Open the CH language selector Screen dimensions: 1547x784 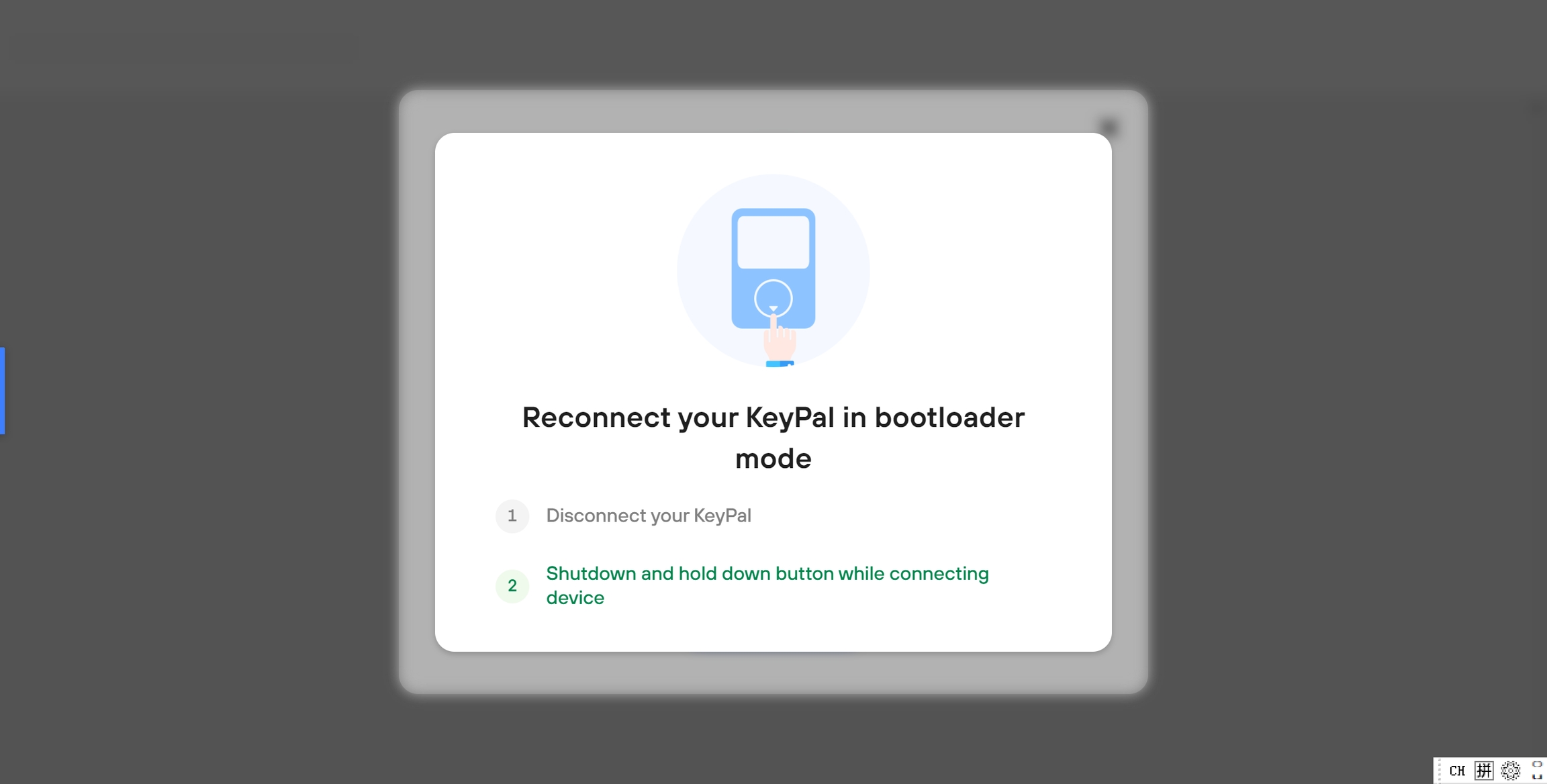[1457, 771]
